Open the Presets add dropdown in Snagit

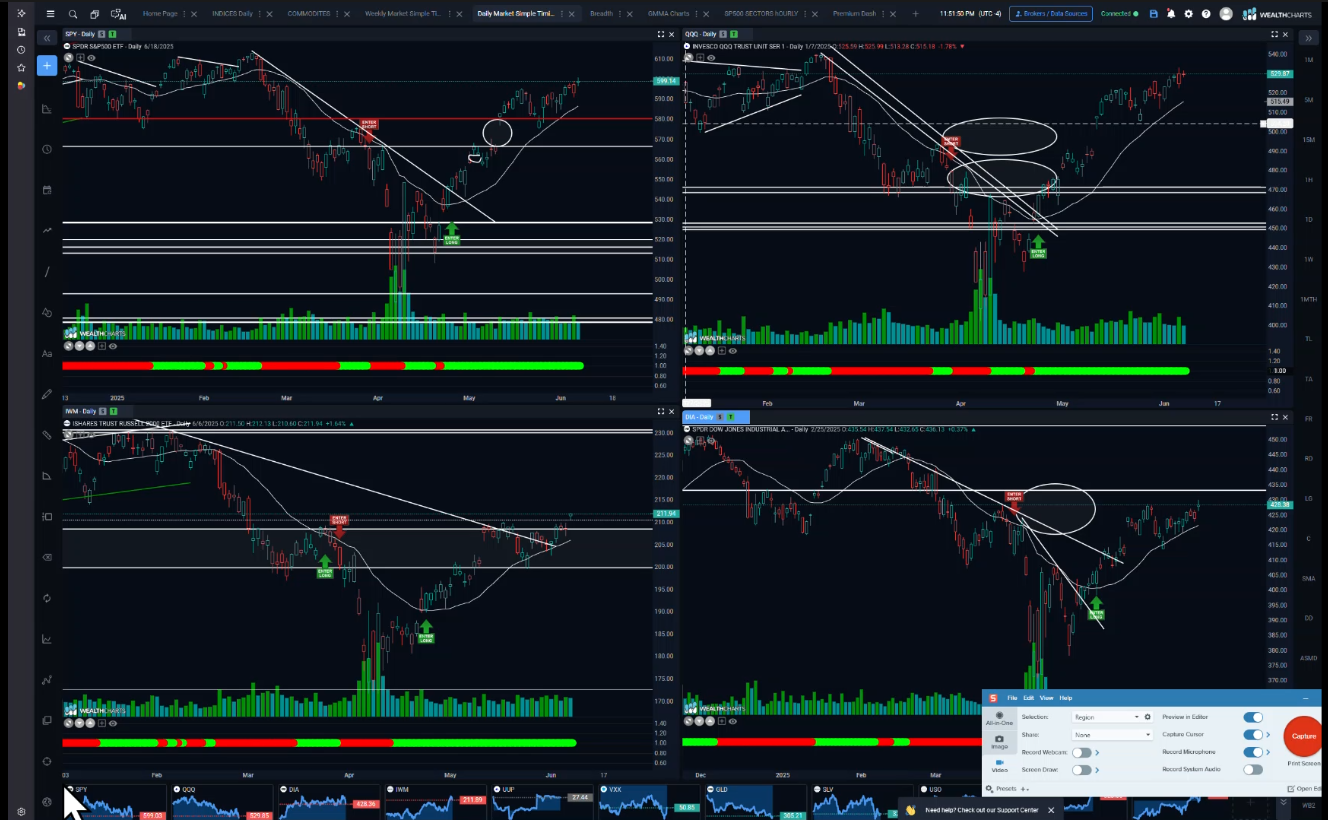pyautogui.click(x=1027, y=788)
